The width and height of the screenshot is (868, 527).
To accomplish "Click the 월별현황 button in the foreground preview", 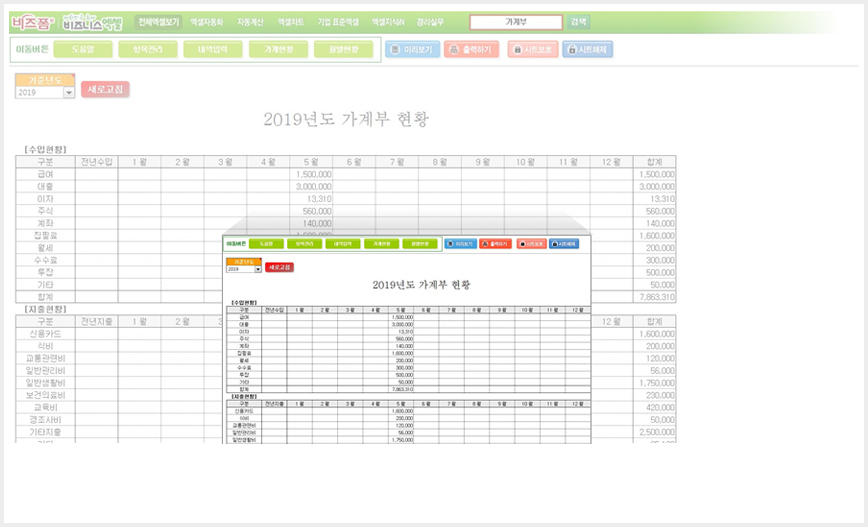I will point(420,244).
